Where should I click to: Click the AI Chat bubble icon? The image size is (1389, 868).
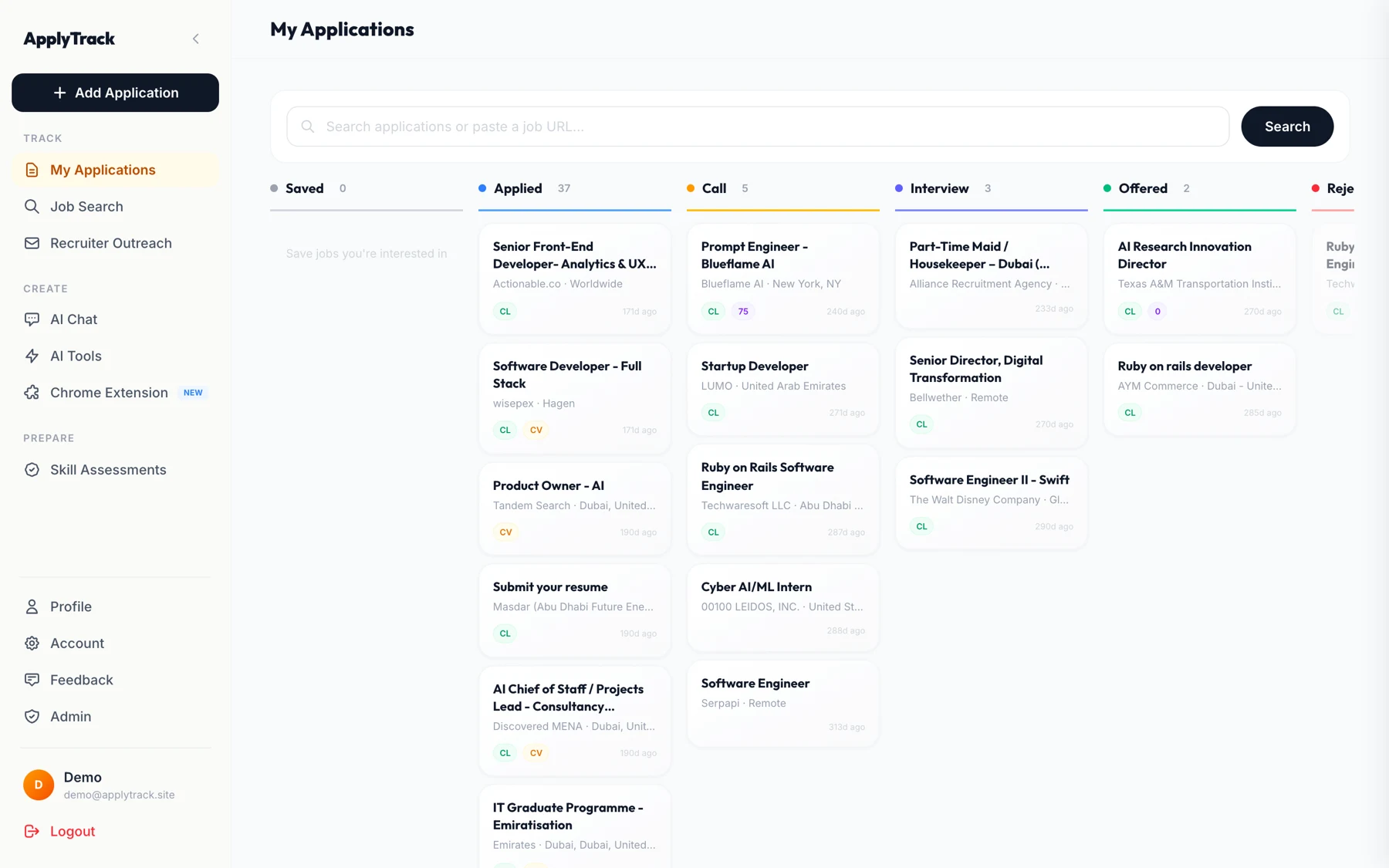pos(32,319)
